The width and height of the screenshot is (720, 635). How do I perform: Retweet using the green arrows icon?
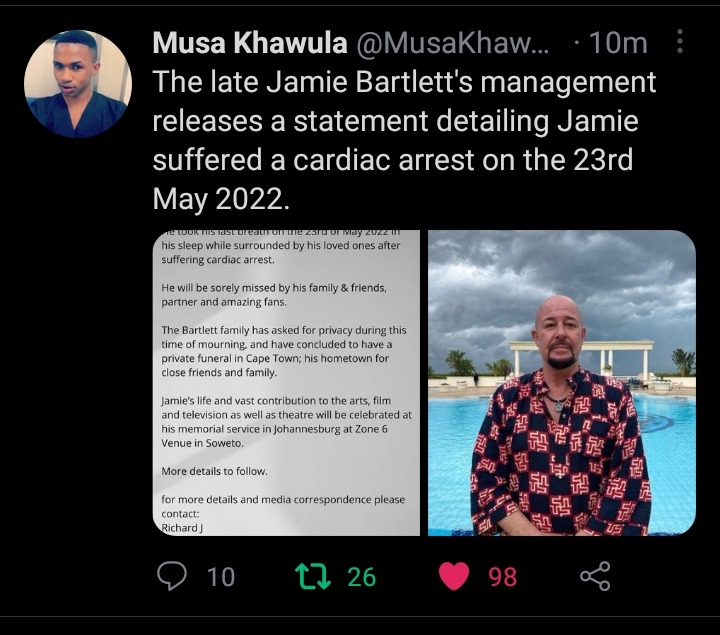313,576
